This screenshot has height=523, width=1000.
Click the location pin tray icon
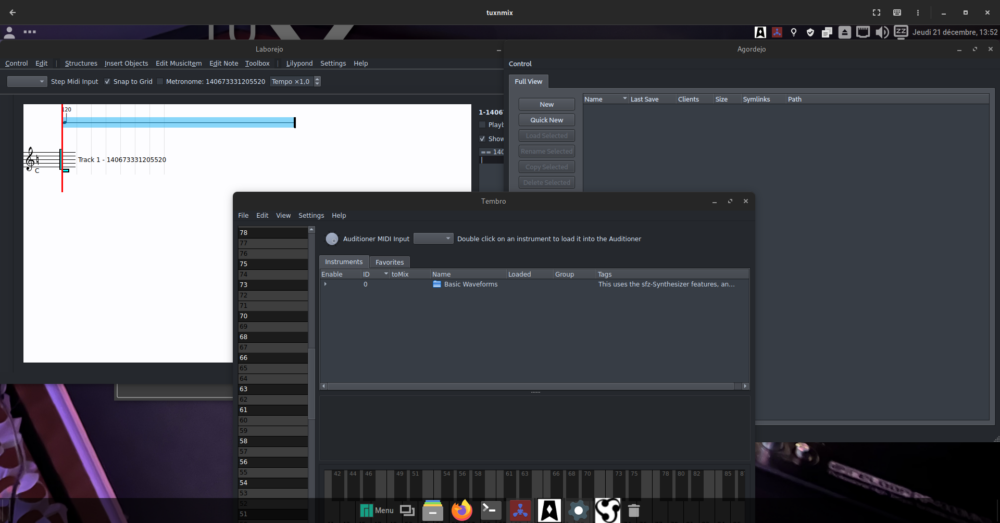(793, 32)
